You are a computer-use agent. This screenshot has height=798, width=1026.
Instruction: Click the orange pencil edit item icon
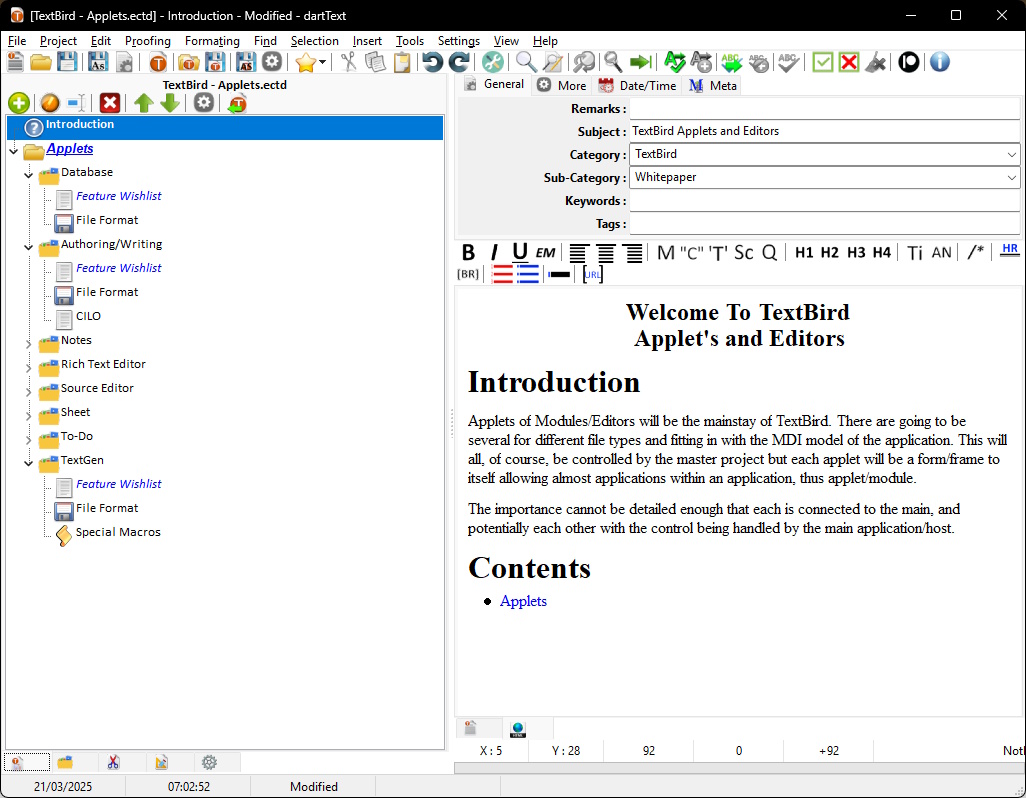click(x=50, y=103)
